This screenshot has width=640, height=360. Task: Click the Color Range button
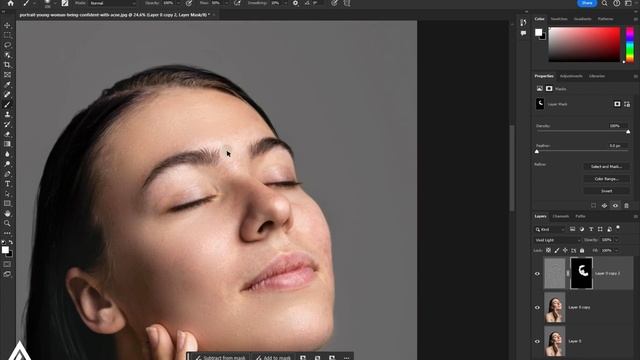pyautogui.click(x=607, y=179)
